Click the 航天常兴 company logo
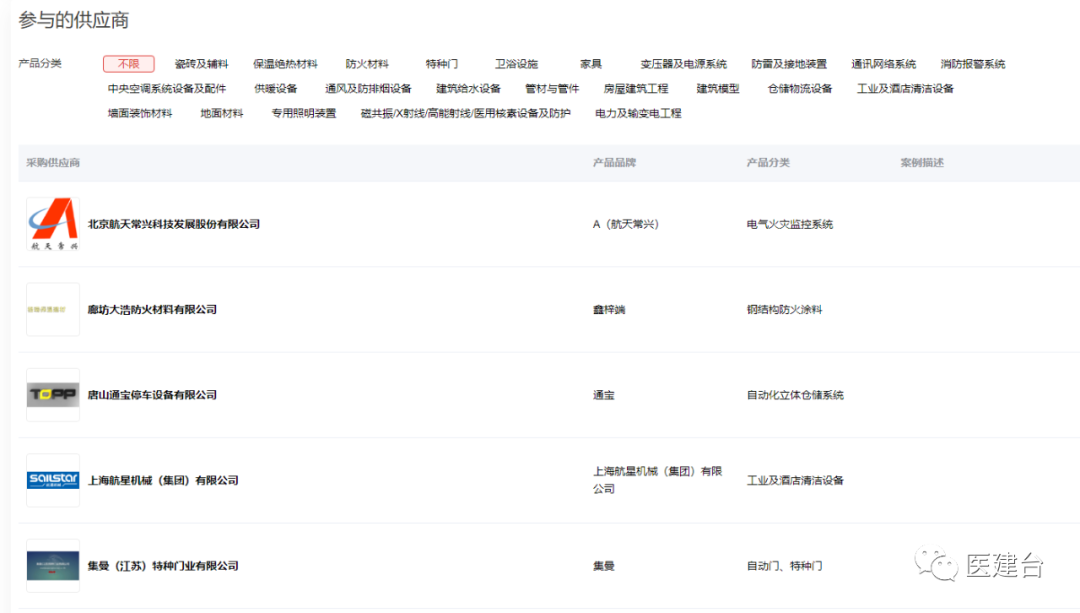Screen dimensions: 1080x613 52,223
